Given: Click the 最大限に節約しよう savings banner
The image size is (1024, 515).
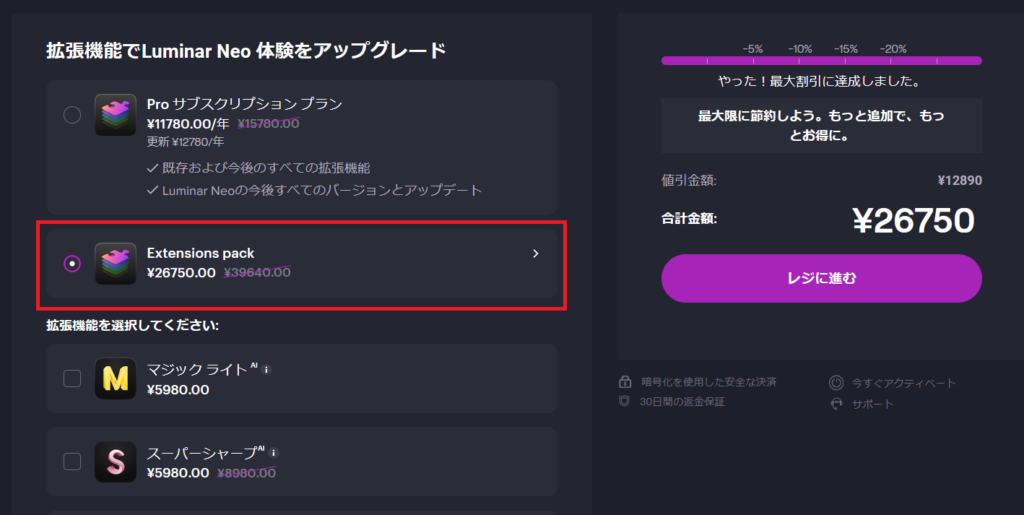Looking at the screenshot, I should click(x=822, y=125).
